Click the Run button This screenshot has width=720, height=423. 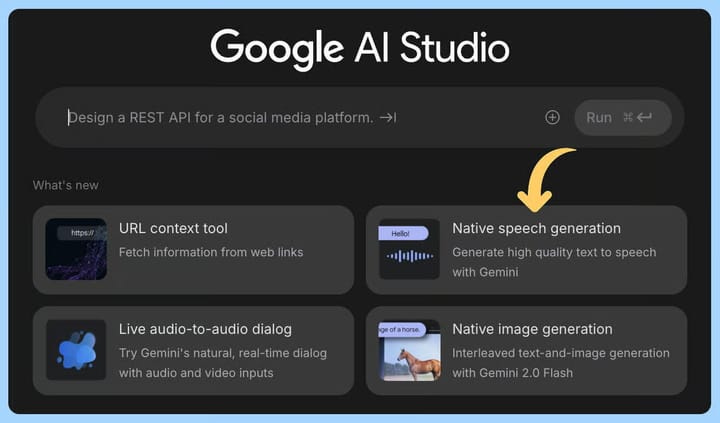(623, 118)
